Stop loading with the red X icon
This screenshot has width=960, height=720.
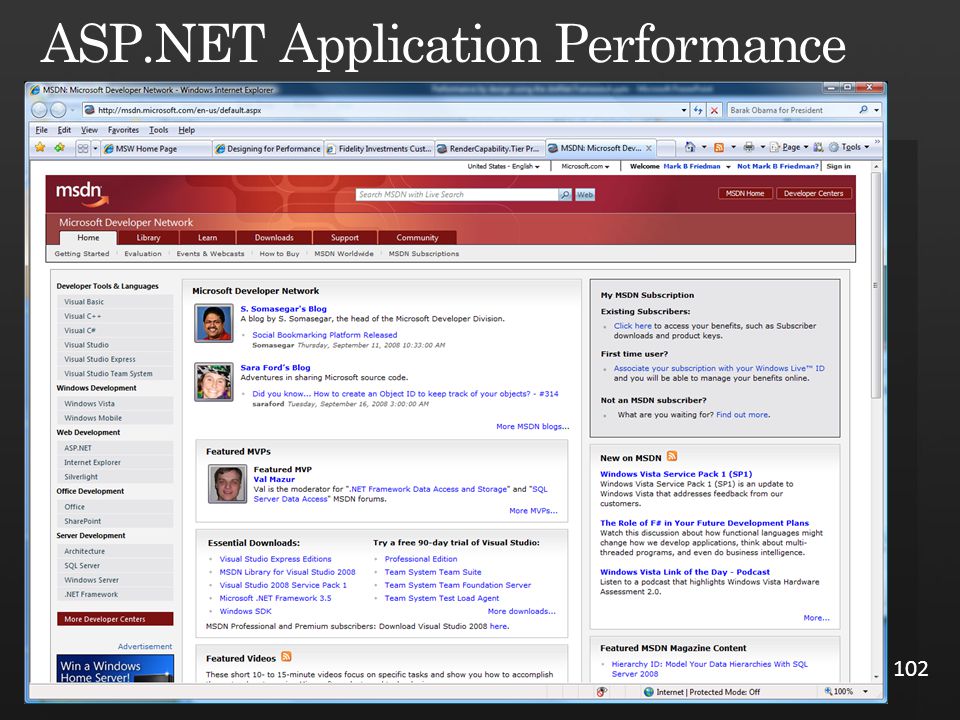coord(714,110)
